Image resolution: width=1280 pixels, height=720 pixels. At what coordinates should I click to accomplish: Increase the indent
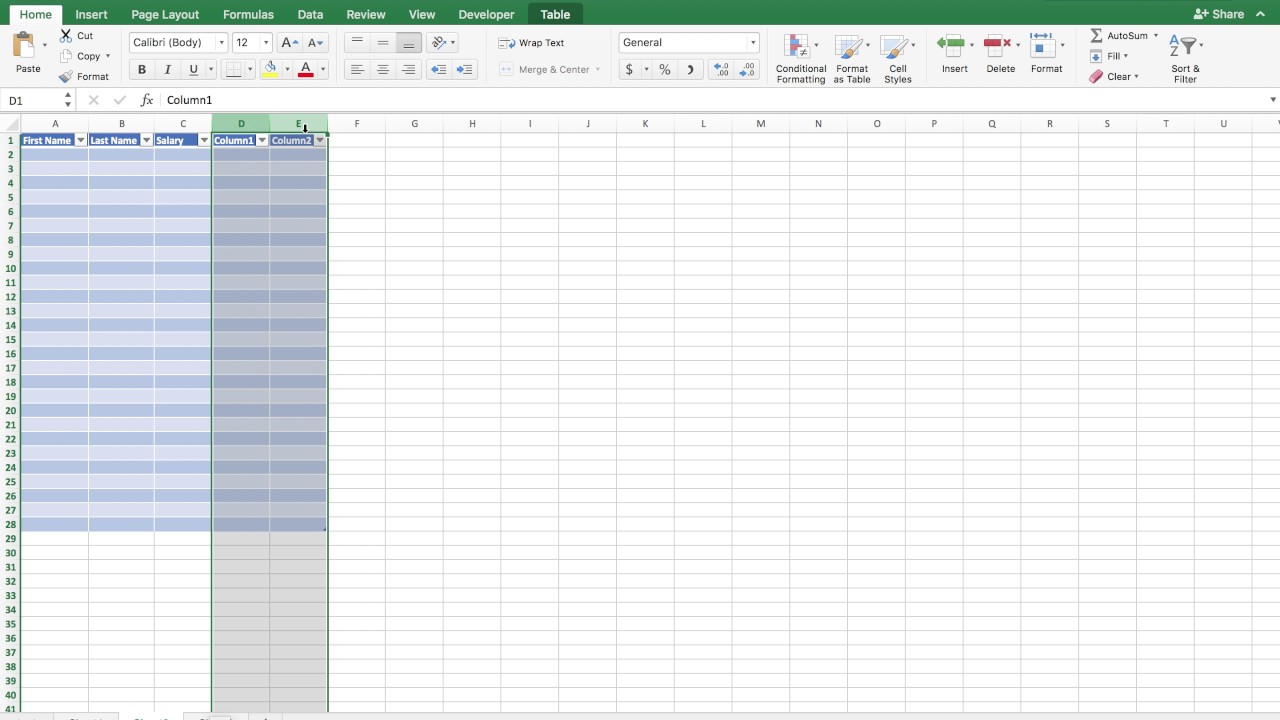pos(464,70)
